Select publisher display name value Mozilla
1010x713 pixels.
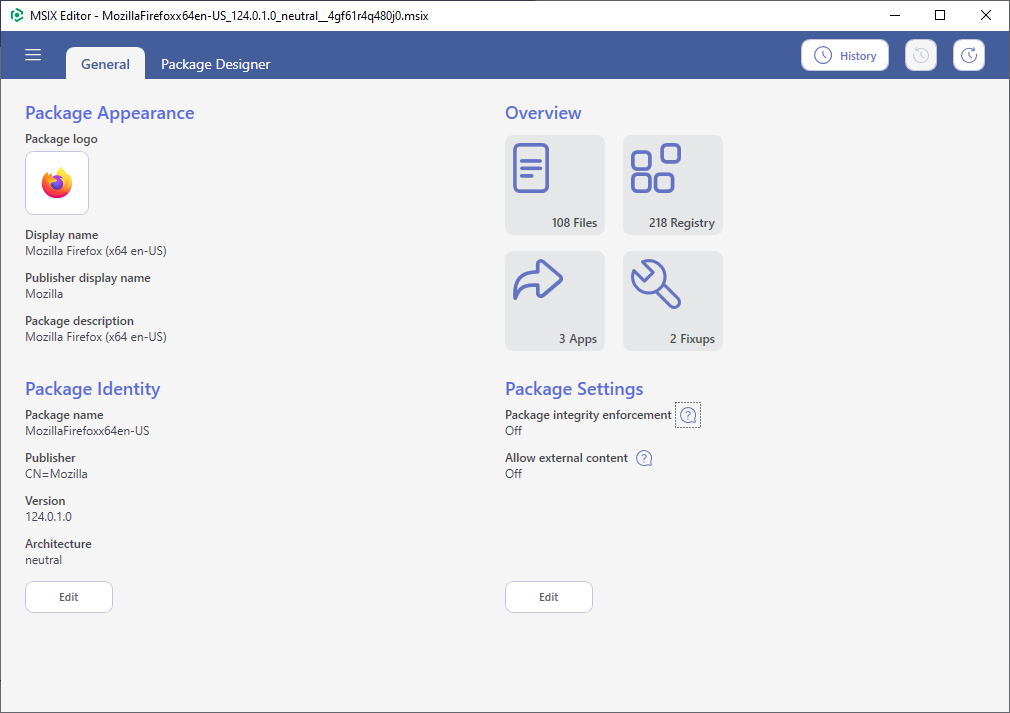tap(44, 294)
